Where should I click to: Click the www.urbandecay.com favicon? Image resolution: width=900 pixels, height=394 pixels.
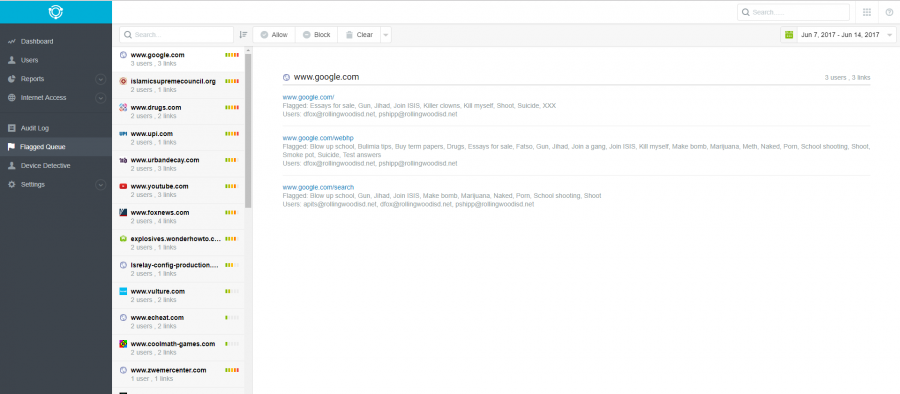[x=123, y=160]
